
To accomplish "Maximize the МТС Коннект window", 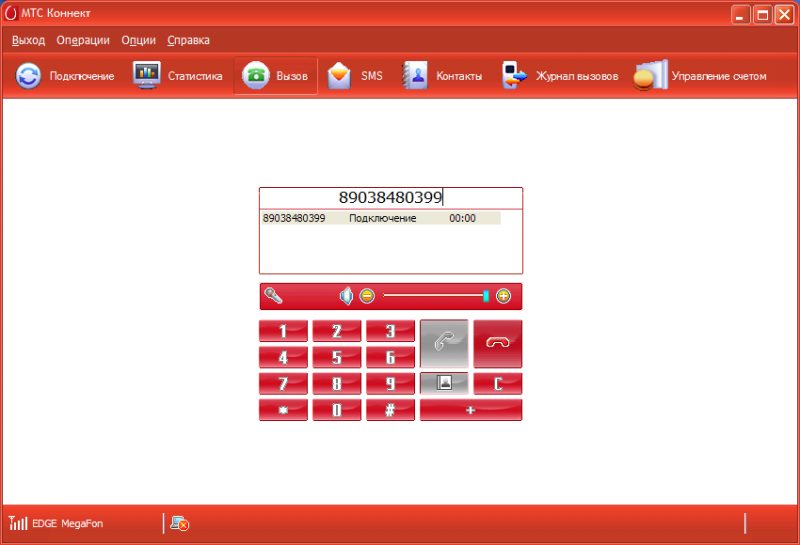I will coord(763,15).
